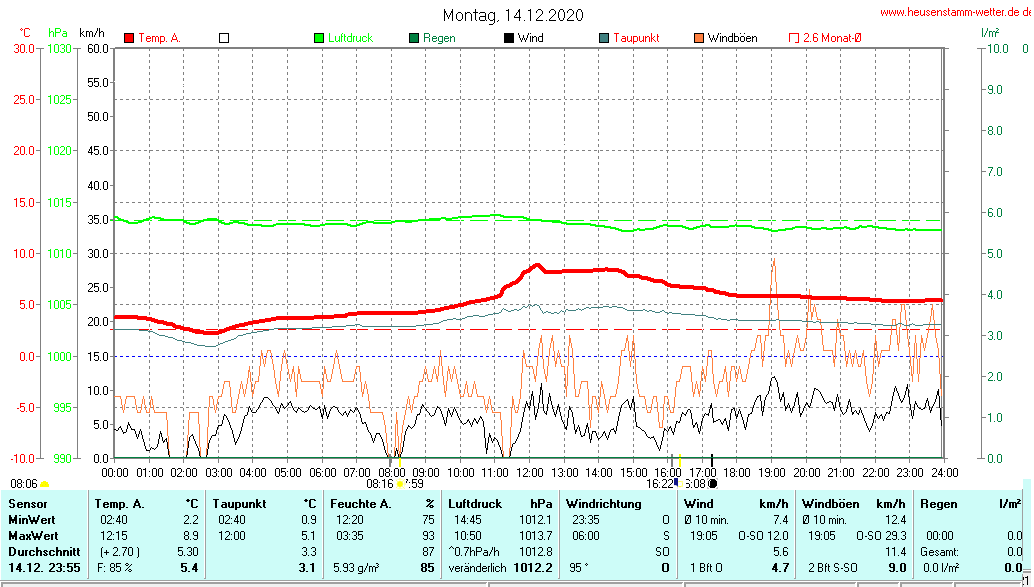
Task: Click the sunrise marker at 08:16
Action: pyautogui.click(x=400, y=484)
